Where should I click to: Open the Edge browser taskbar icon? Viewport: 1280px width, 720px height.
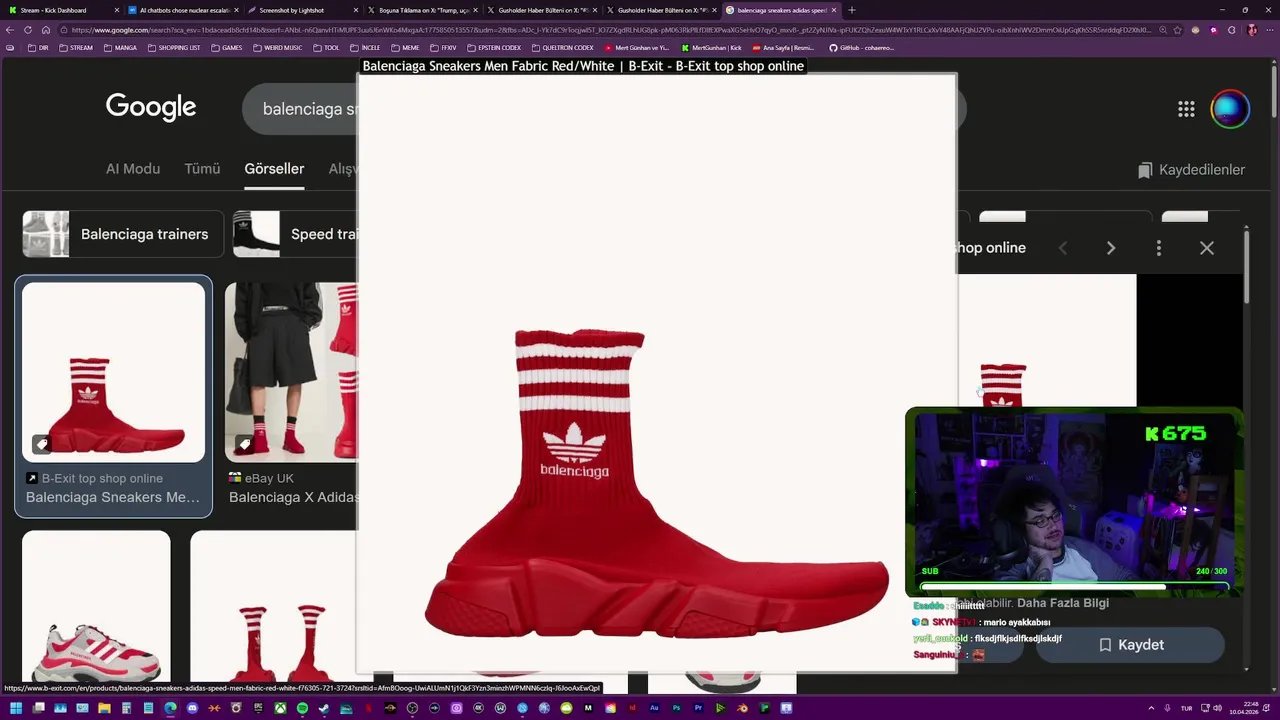[170, 708]
